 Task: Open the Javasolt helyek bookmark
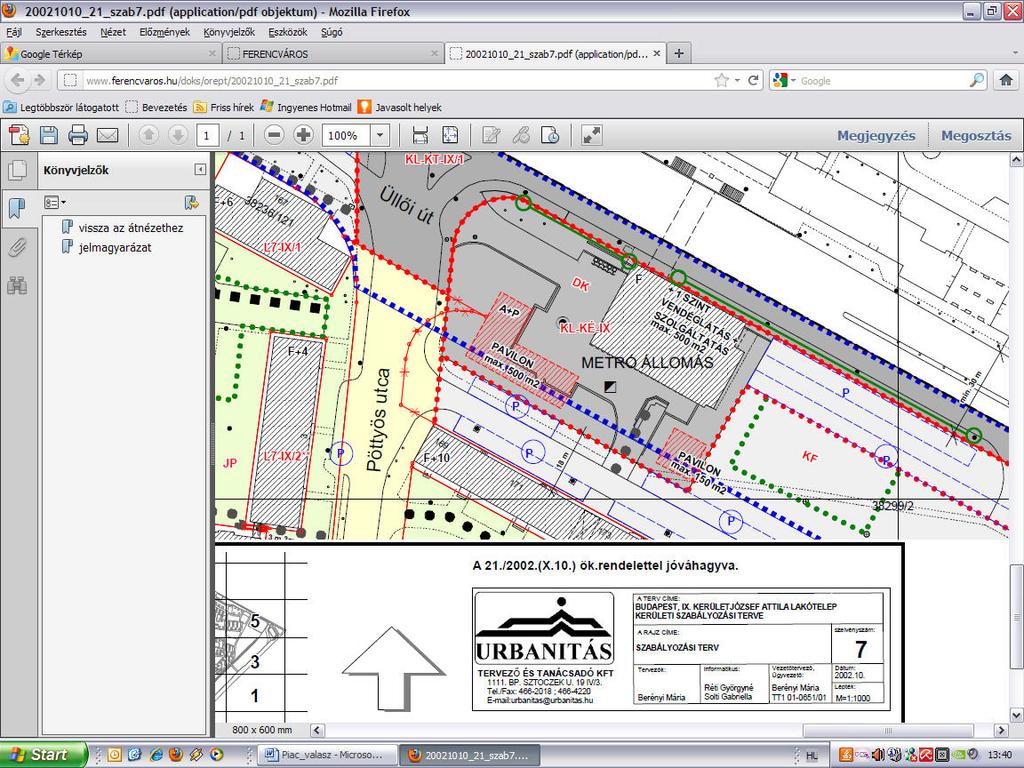pyautogui.click(x=400, y=107)
